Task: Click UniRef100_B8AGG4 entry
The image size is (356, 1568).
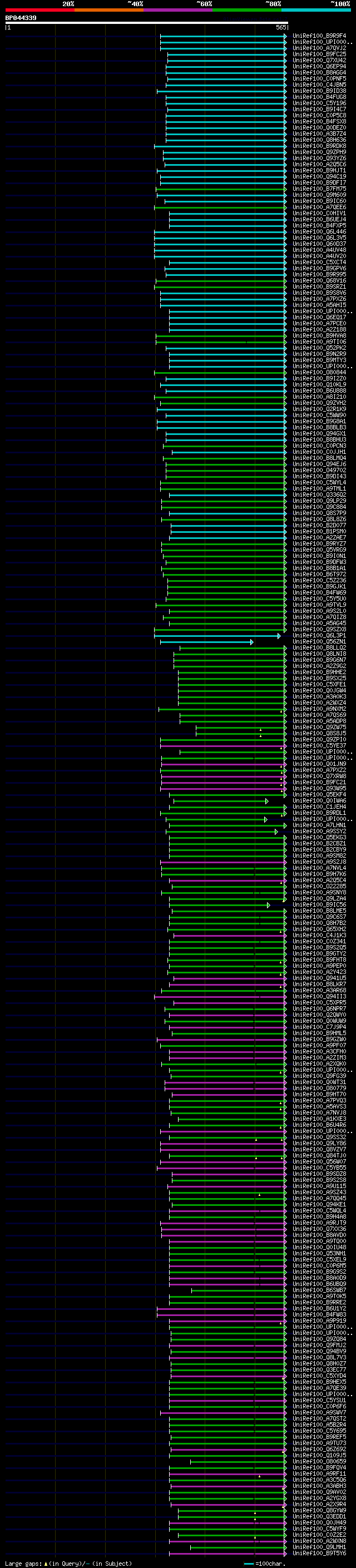Action: [319, 72]
